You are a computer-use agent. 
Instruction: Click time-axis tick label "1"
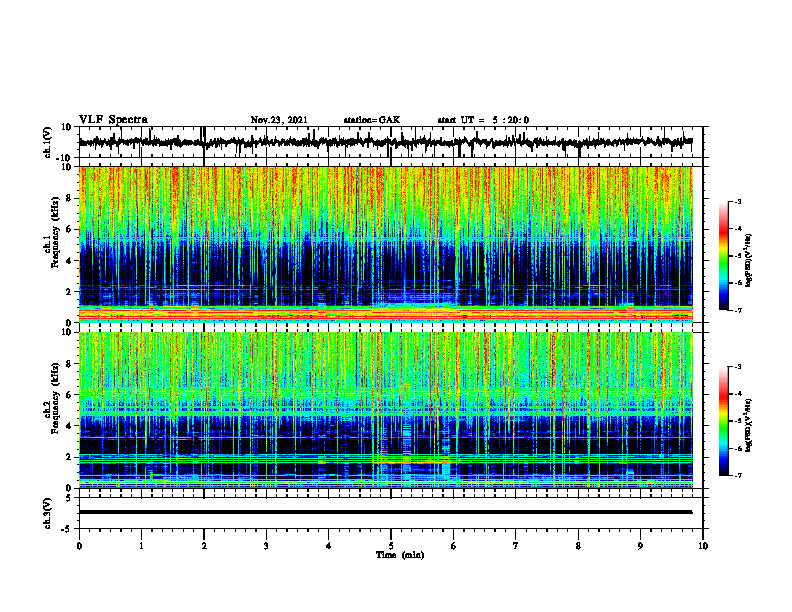(141, 546)
